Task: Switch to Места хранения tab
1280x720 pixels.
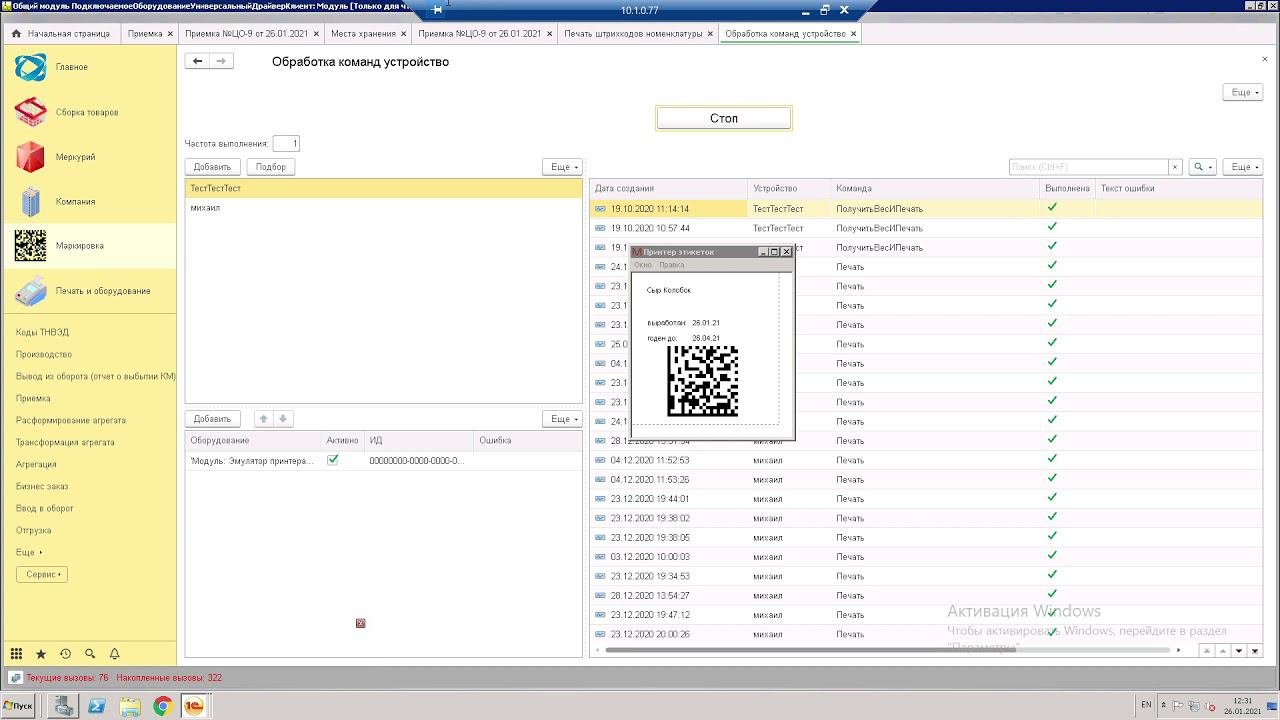Action: 364,34
